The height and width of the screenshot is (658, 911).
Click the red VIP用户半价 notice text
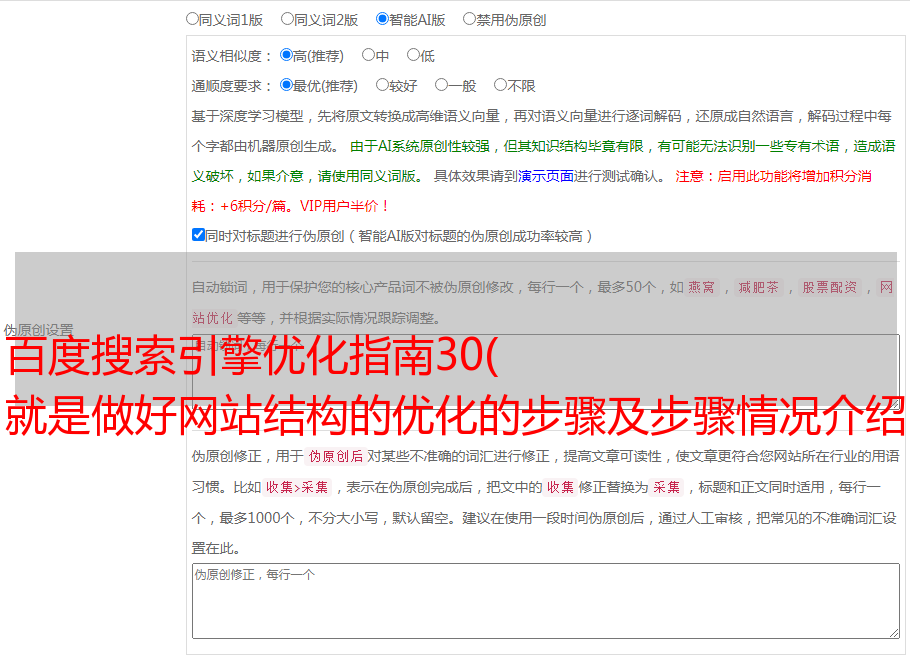(345, 206)
